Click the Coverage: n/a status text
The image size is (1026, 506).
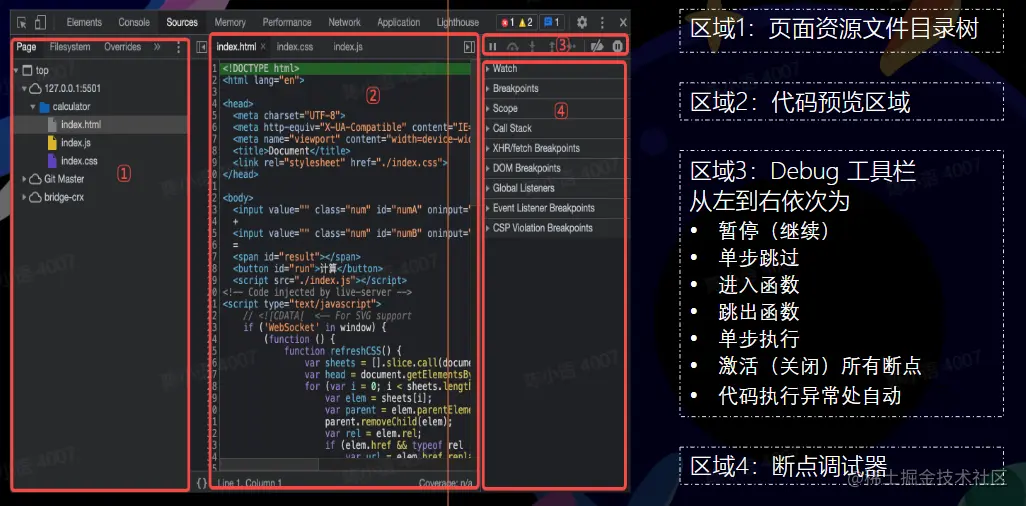coord(446,483)
